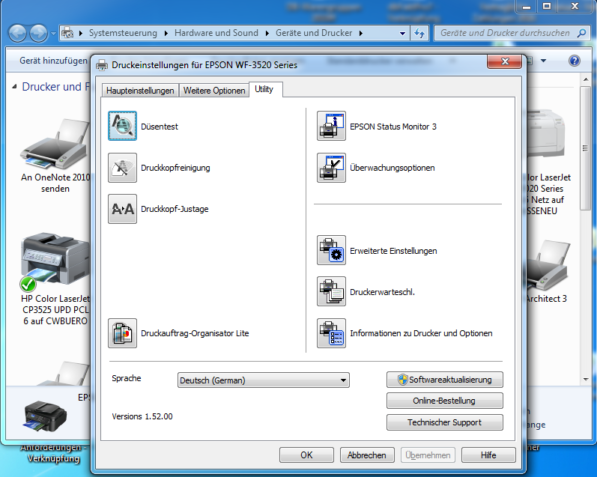The width and height of the screenshot is (597, 477).
Task: Open the Druckkopf-Justage alignment icon
Action: [x=122, y=209]
